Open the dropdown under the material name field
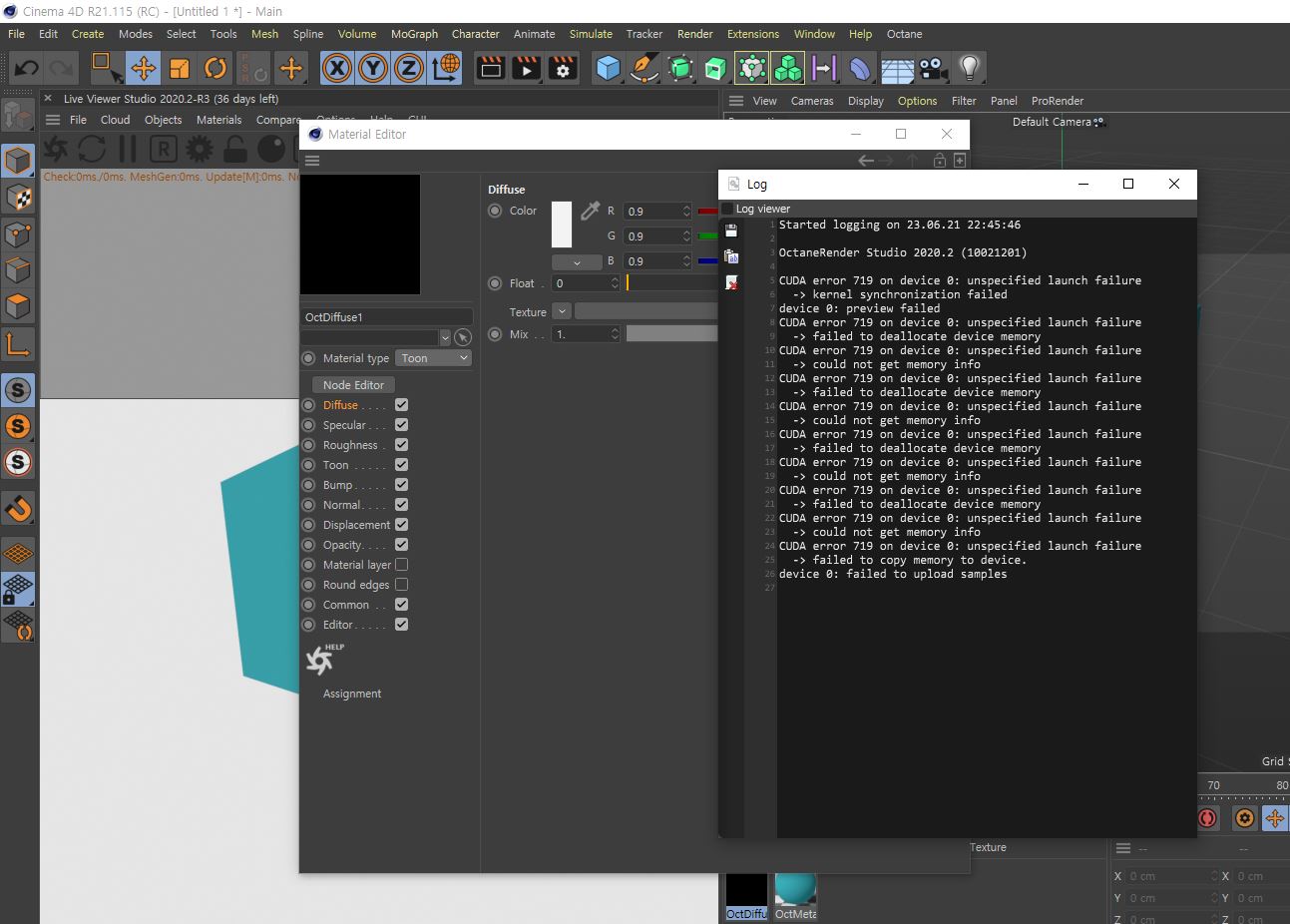The width and height of the screenshot is (1290, 924). click(x=445, y=337)
